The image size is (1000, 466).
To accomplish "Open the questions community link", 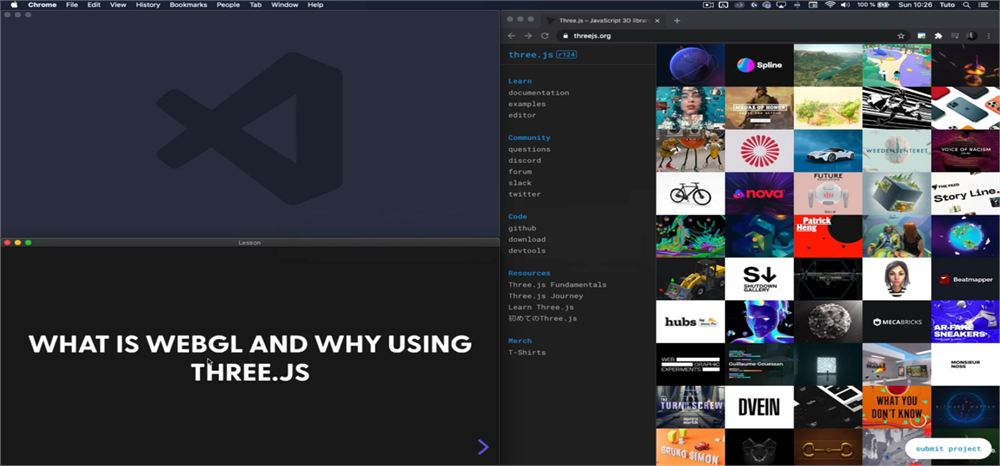I will [x=529, y=149].
